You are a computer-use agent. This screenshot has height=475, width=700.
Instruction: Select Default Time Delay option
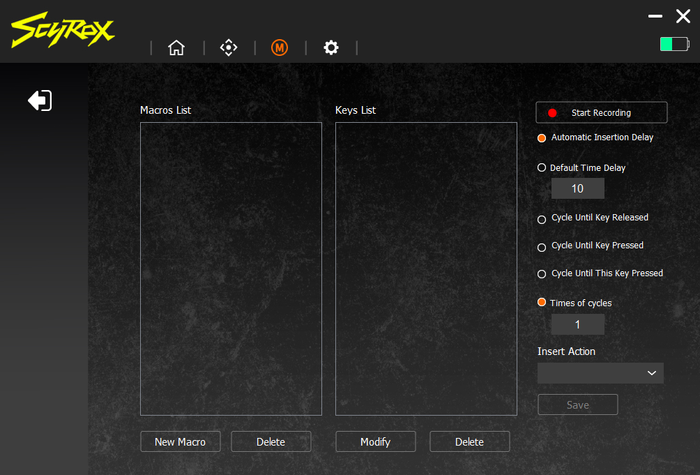(x=542, y=168)
